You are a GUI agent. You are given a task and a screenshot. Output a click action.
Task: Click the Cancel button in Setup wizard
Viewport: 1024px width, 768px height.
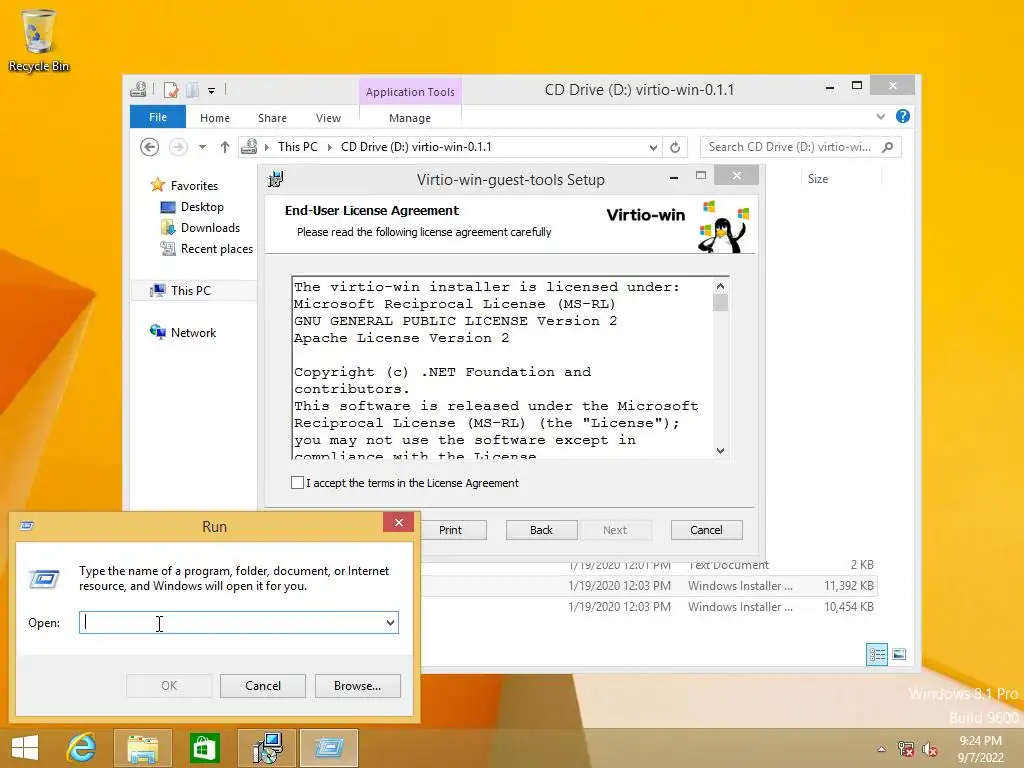pyautogui.click(x=707, y=530)
